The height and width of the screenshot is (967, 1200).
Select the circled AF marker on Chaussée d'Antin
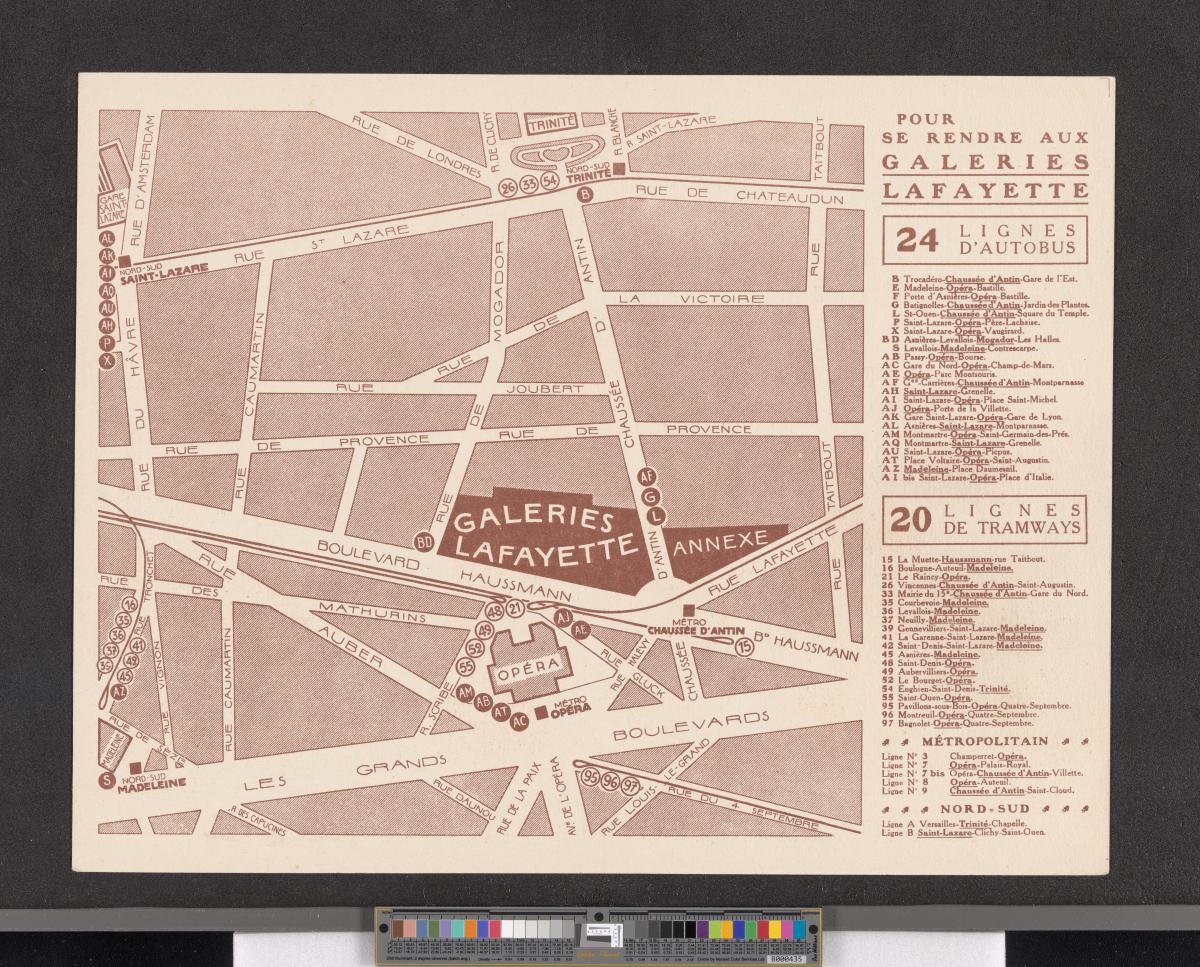pos(646,477)
